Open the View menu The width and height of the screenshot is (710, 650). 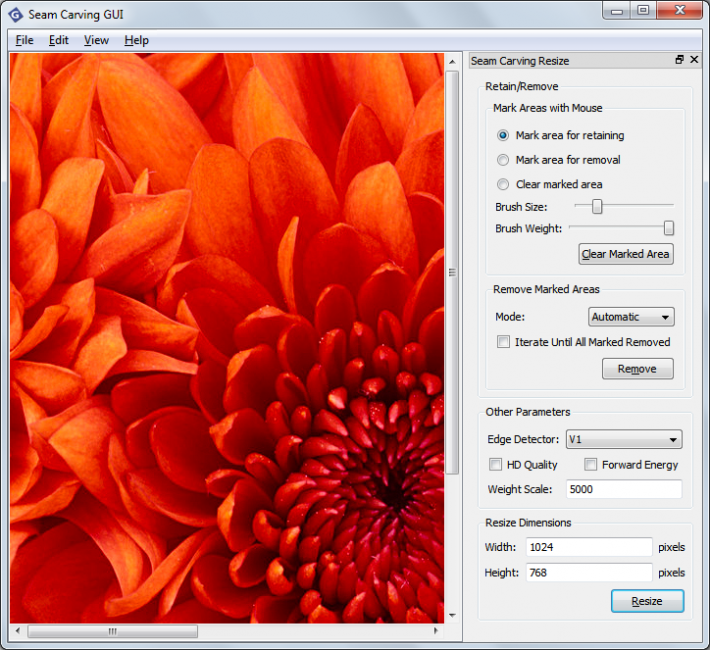coord(96,40)
